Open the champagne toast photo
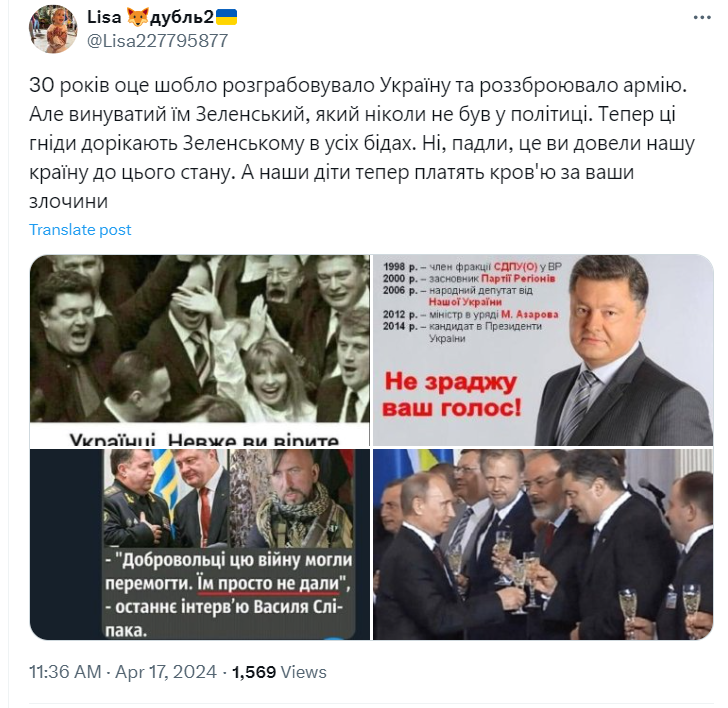728x708 pixels. (x=543, y=544)
